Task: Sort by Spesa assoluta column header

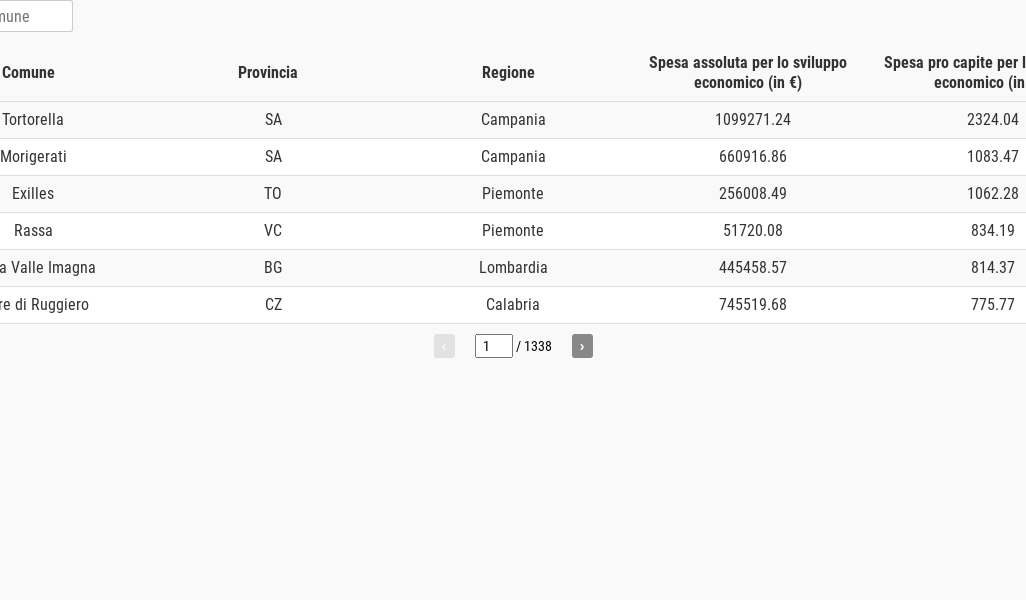Action: tap(748, 73)
